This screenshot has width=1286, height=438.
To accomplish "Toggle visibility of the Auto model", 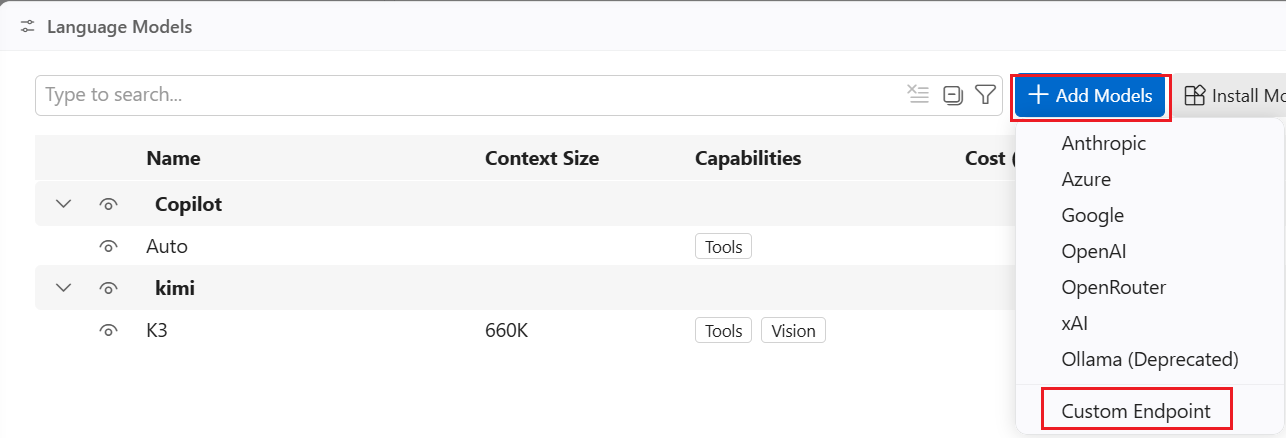I will [109, 246].
